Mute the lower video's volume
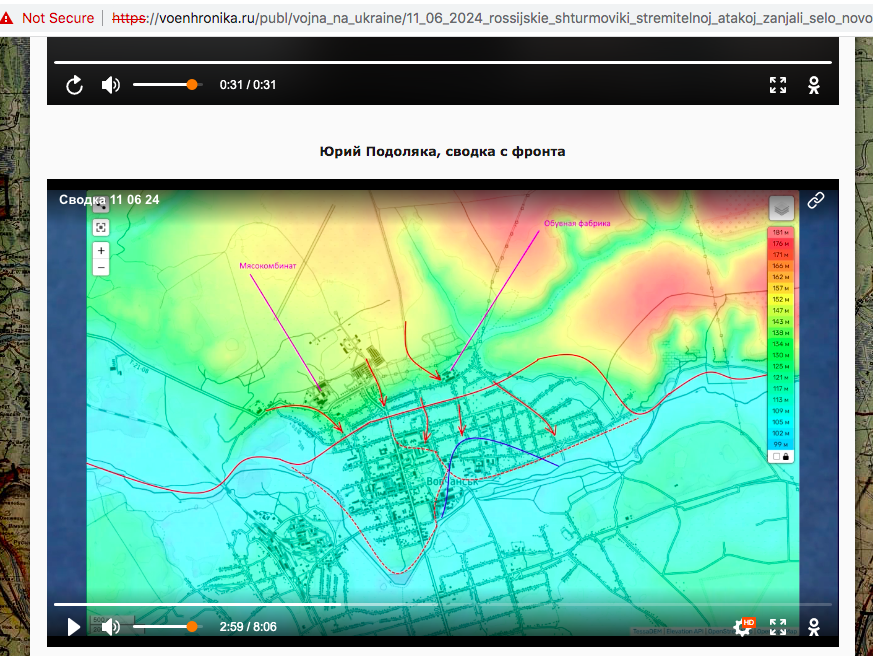The height and width of the screenshot is (656, 873). tap(111, 627)
